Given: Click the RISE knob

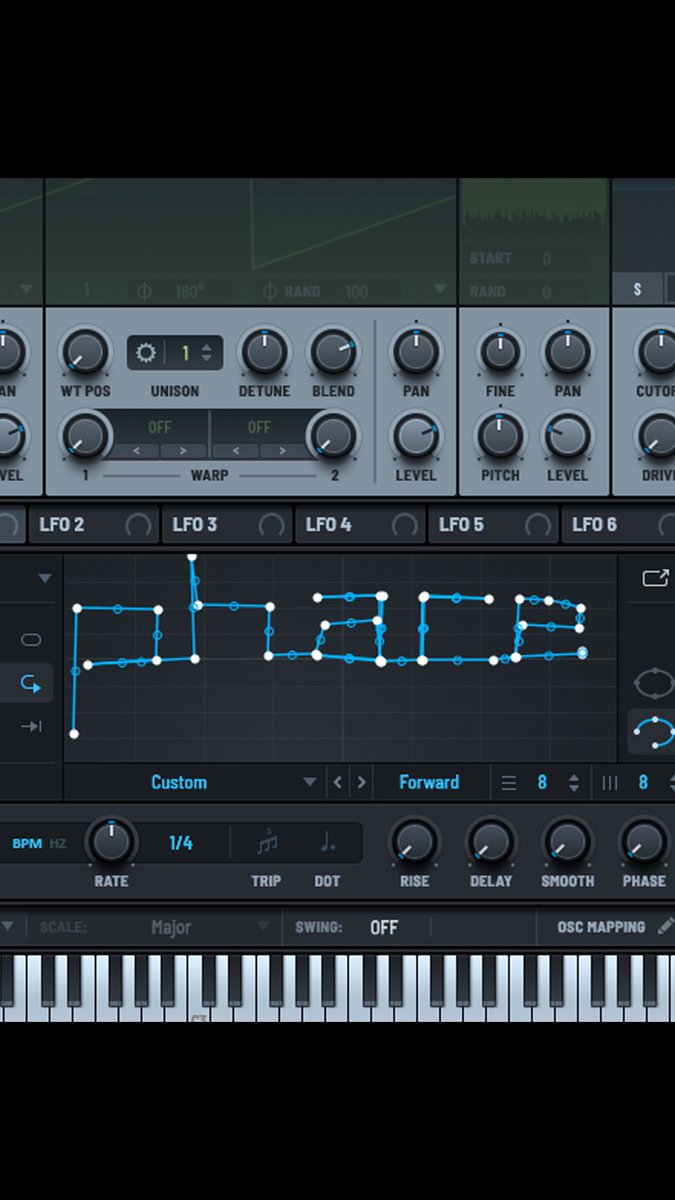Looking at the screenshot, I should pos(414,843).
